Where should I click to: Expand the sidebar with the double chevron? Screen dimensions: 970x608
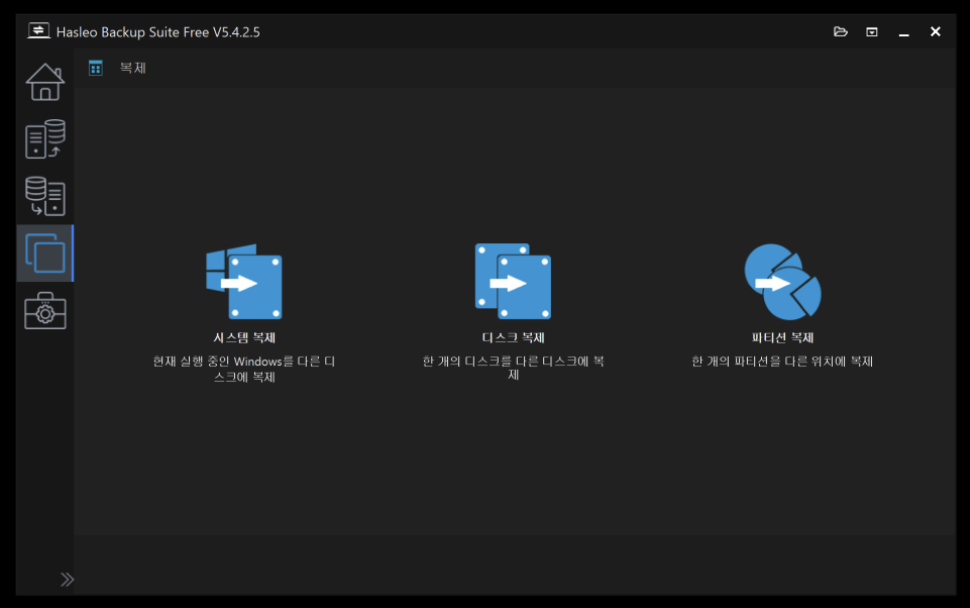click(66, 579)
